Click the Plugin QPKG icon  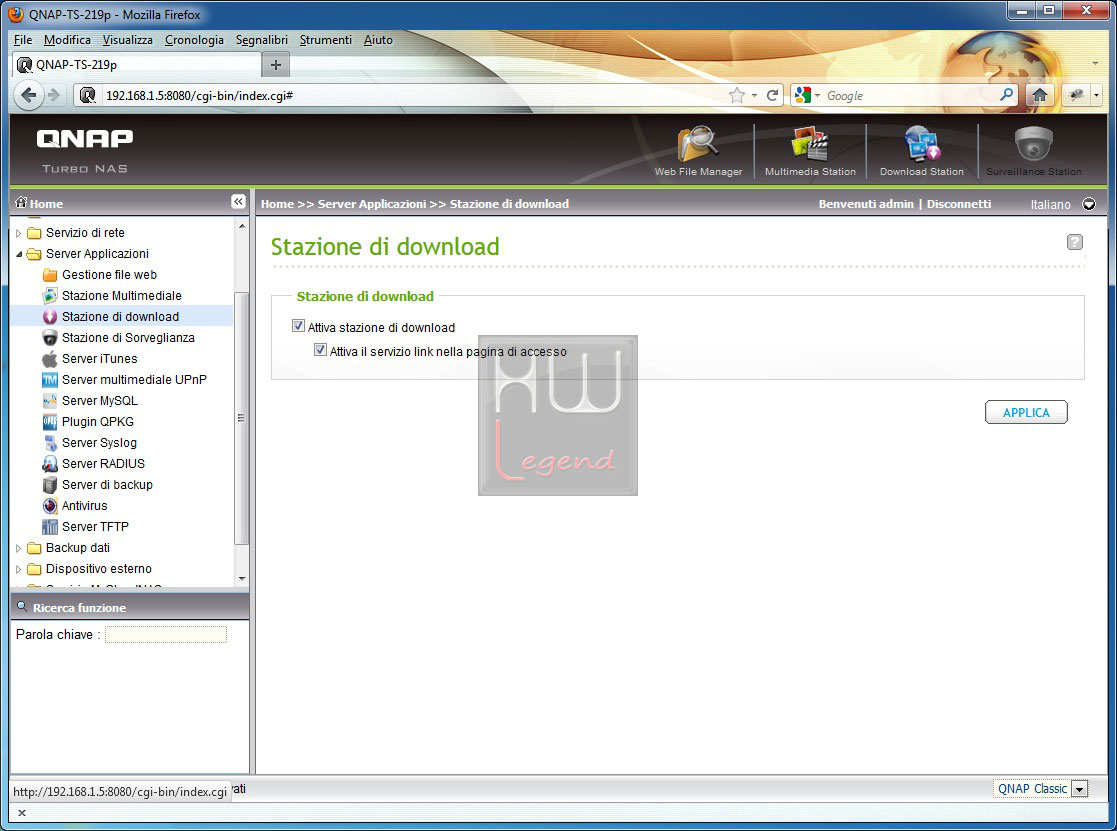point(50,422)
